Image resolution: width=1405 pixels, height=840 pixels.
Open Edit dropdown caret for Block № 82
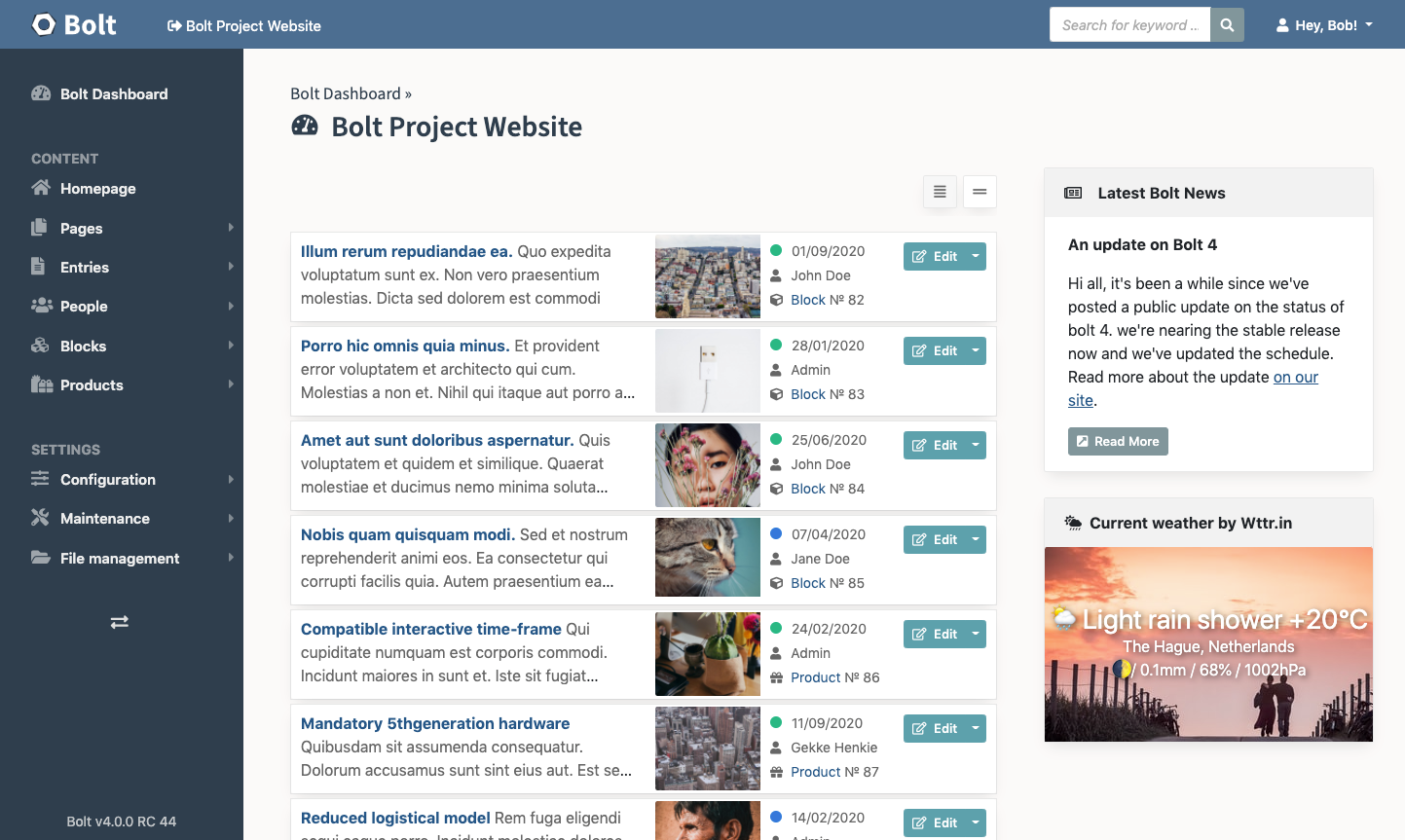(976, 256)
